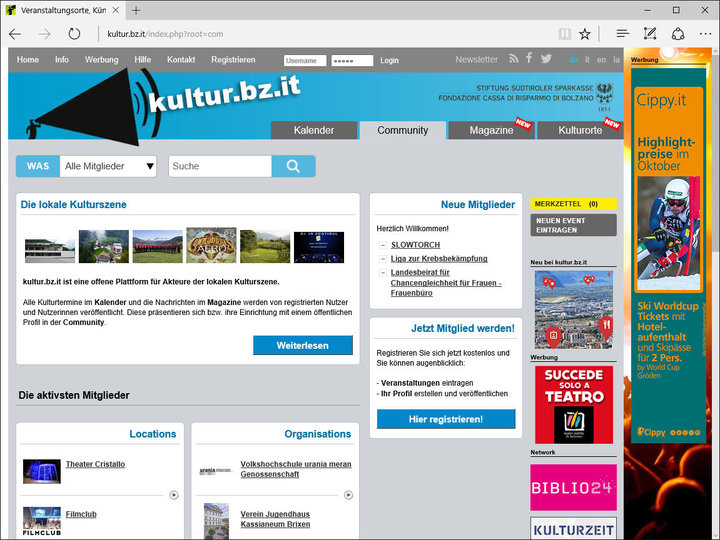Open the Theater Cristallo link

(95, 464)
